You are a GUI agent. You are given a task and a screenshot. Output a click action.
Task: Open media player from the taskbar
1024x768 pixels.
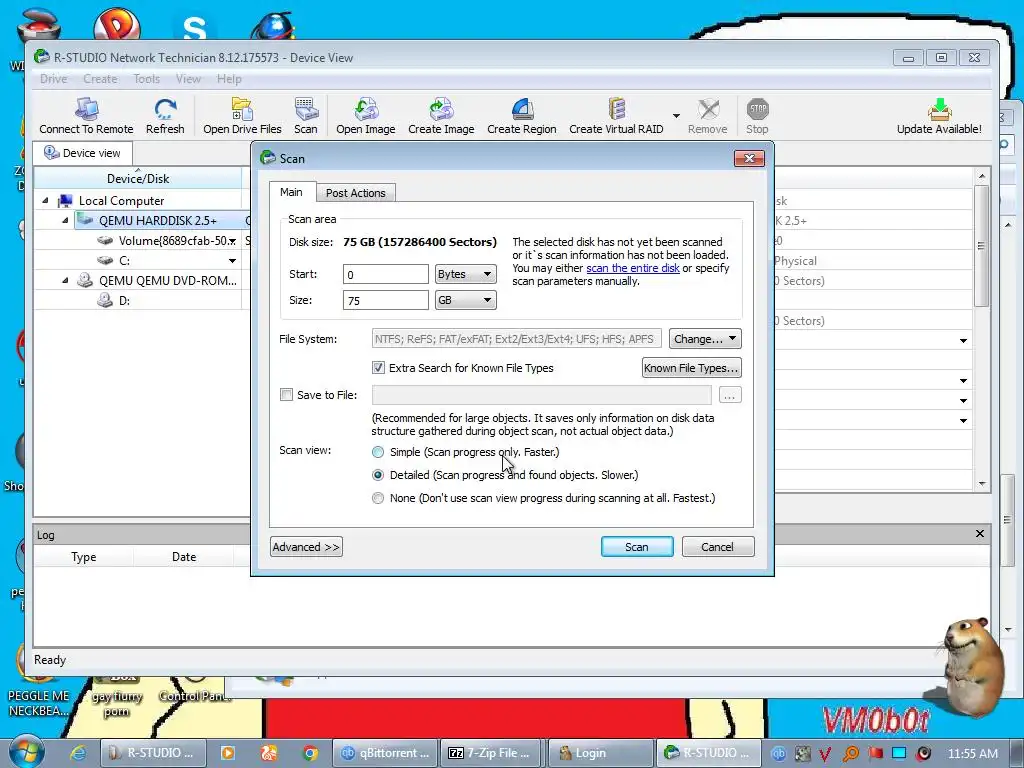[228, 753]
